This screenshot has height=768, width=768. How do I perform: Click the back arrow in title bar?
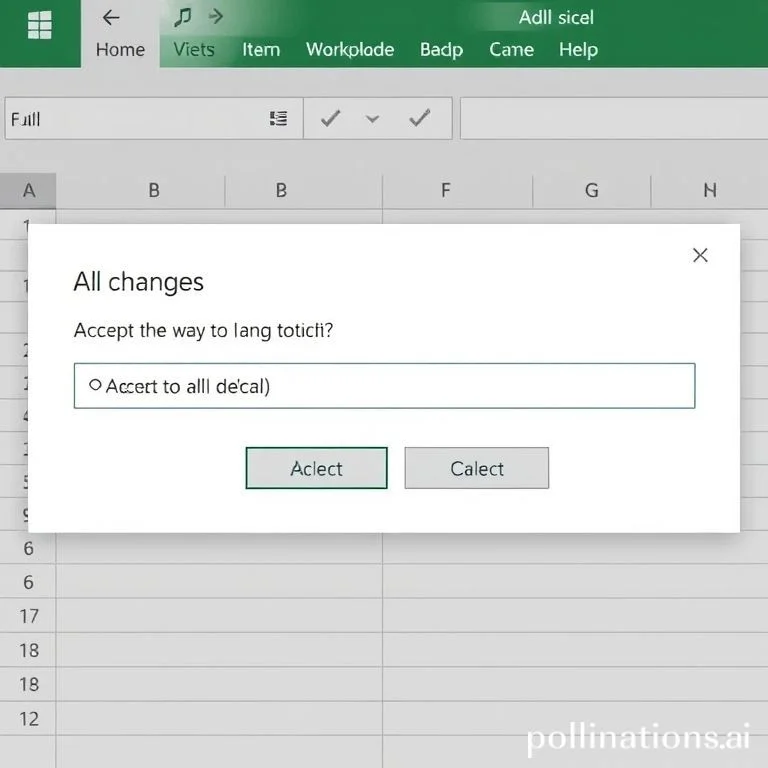point(111,17)
